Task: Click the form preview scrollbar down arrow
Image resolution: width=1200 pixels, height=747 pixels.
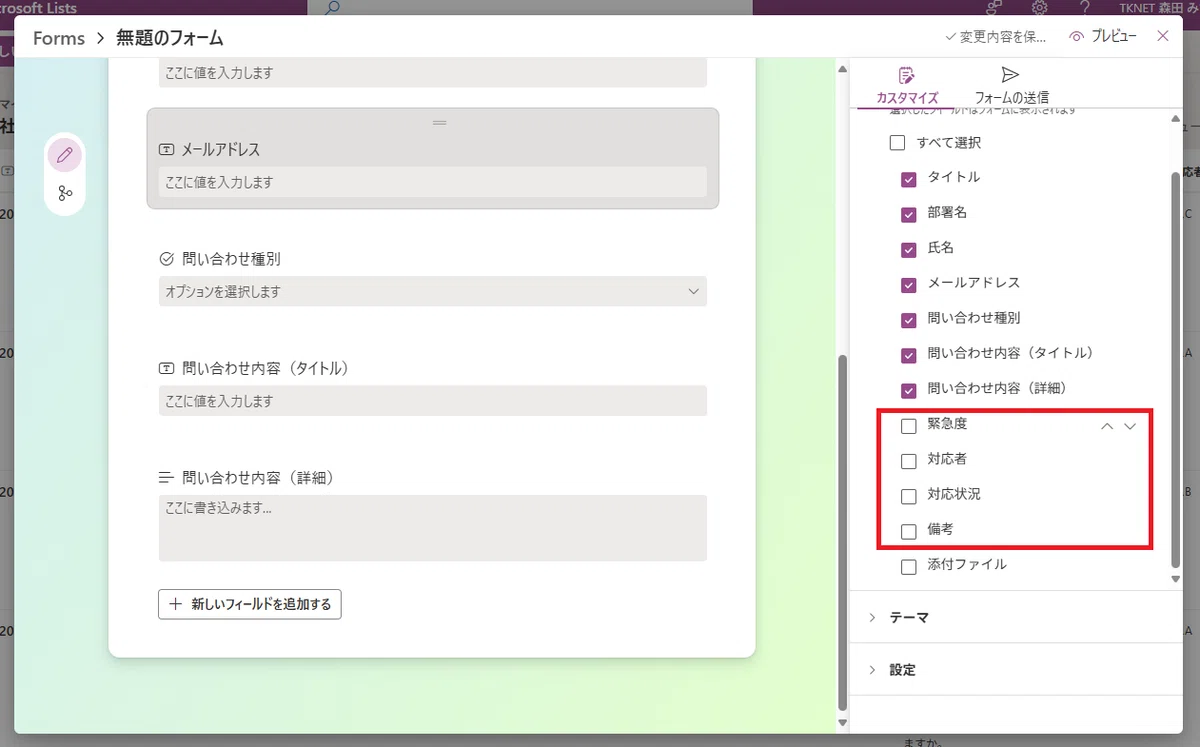Action: [x=842, y=722]
